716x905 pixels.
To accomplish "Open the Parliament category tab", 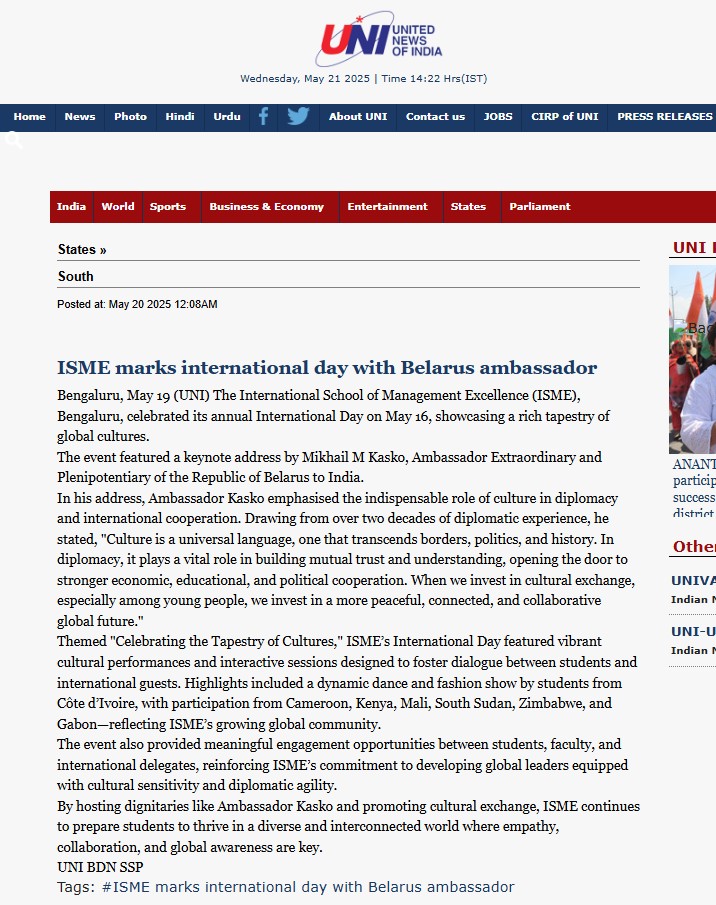I will pyautogui.click(x=540, y=207).
